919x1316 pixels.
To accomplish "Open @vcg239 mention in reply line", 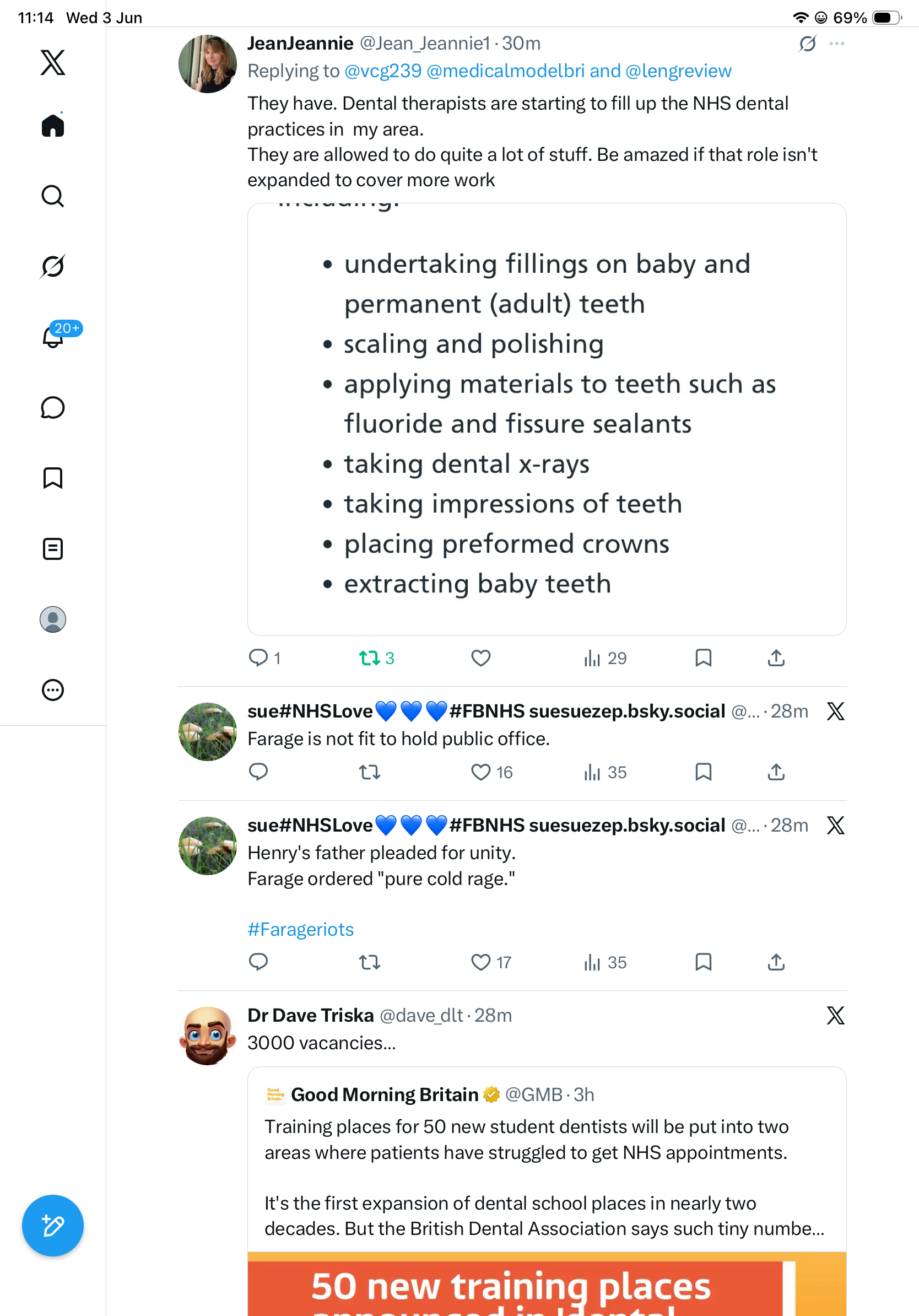I will click(383, 71).
